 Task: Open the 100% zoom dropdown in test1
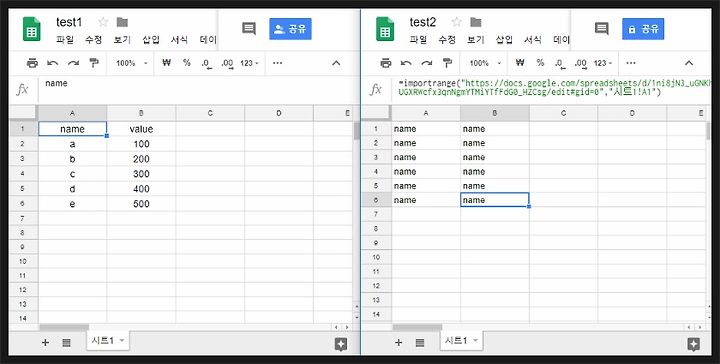(x=132, y=63)
